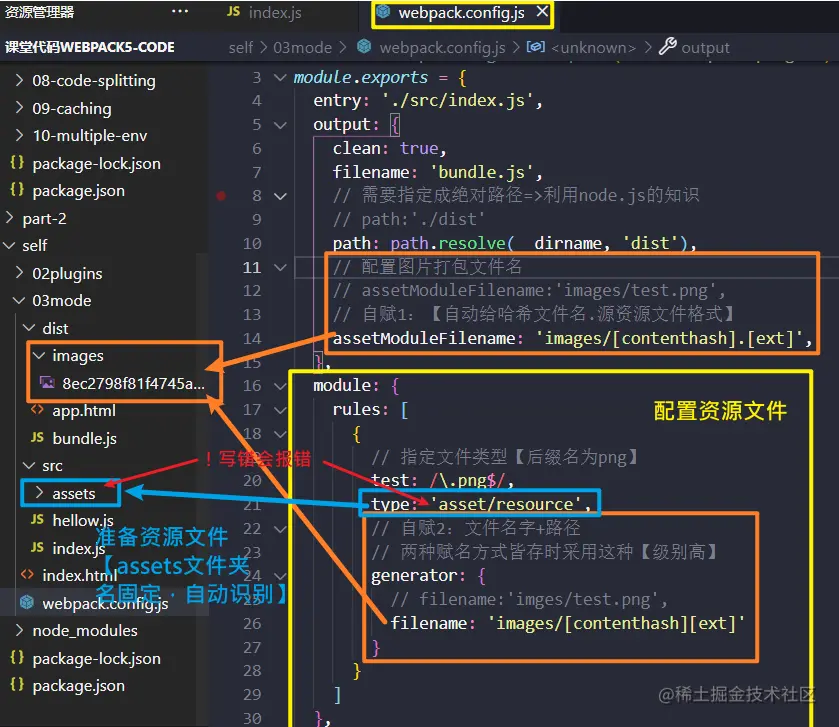Viewport: 839px width, 727px height.
Task: Open index.html in the file tree
Action: tap(80, 576)
